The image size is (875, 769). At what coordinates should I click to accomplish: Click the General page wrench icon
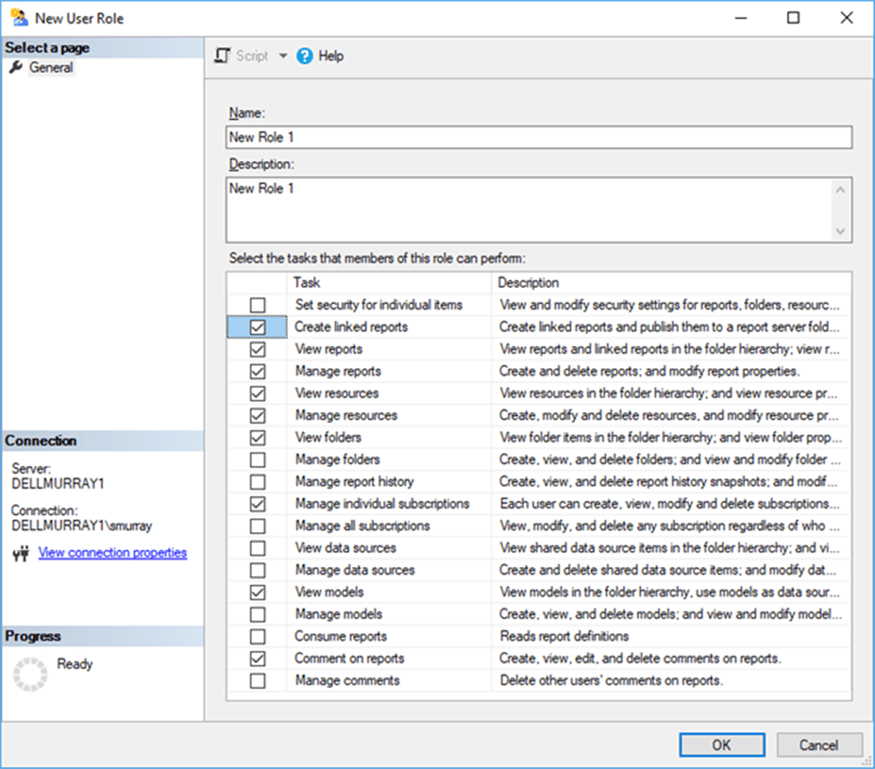click(16, 68)
